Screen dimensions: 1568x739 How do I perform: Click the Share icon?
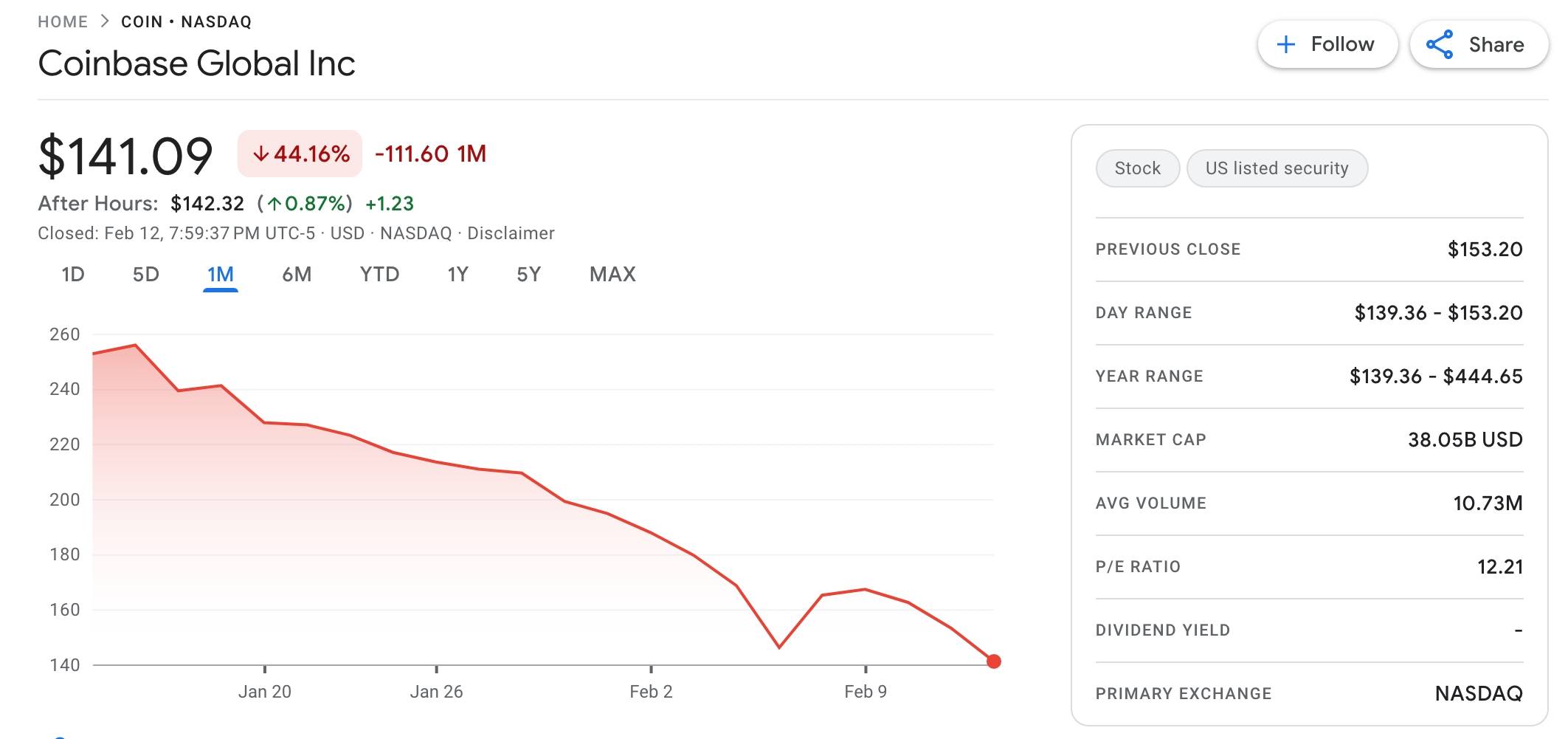coord(1441,44)
